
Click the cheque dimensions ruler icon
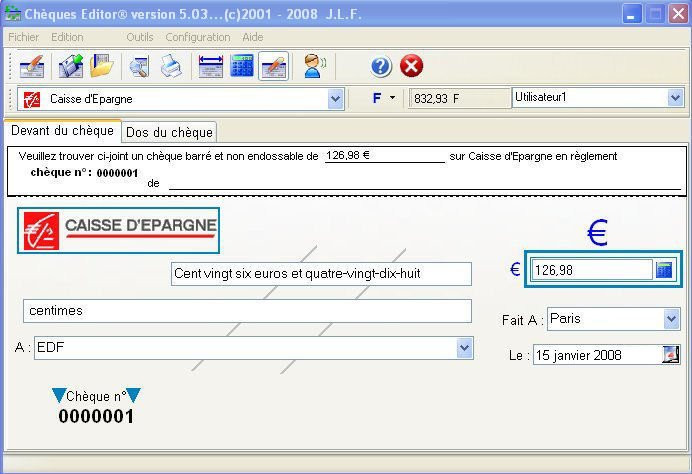click(211, 67)
